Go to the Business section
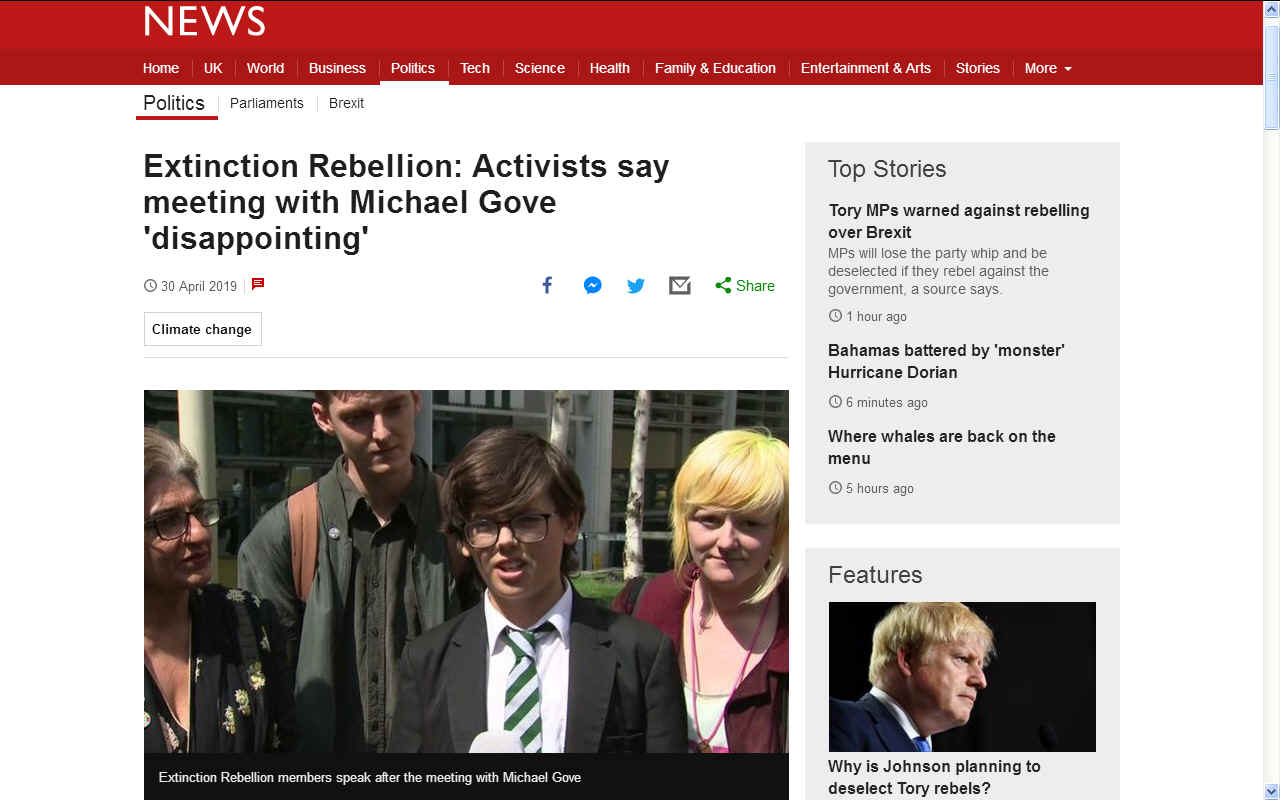Screen dimensions: 1280x800 point(337,68)
